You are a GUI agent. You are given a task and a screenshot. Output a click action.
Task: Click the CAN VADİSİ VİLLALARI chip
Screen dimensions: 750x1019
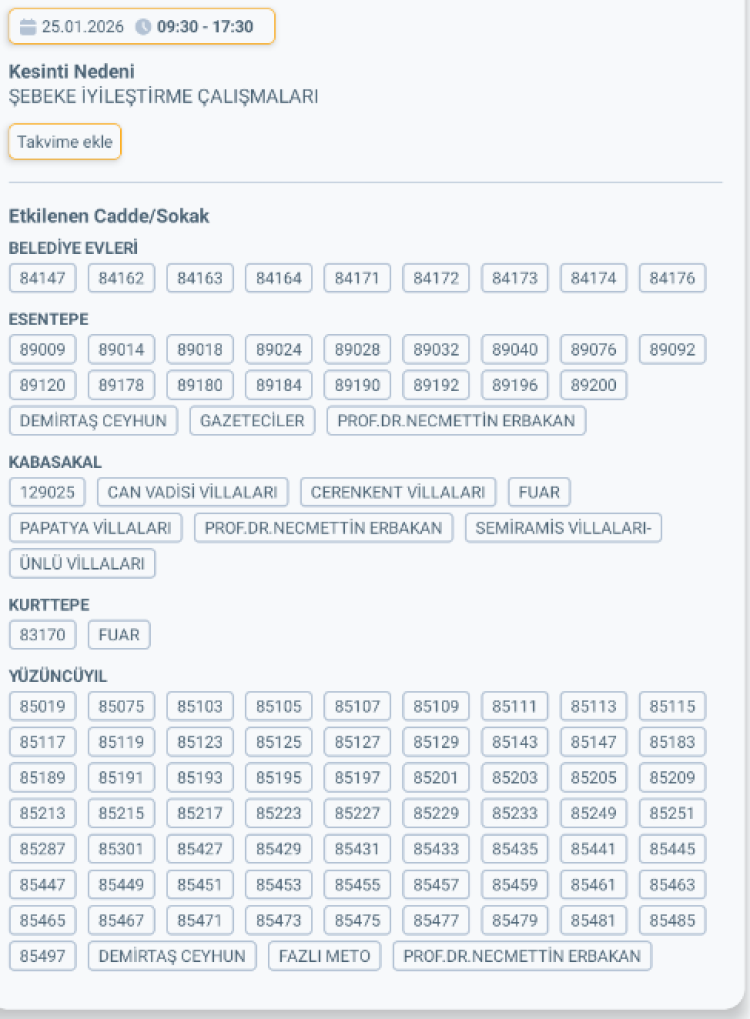pos(193,492)
